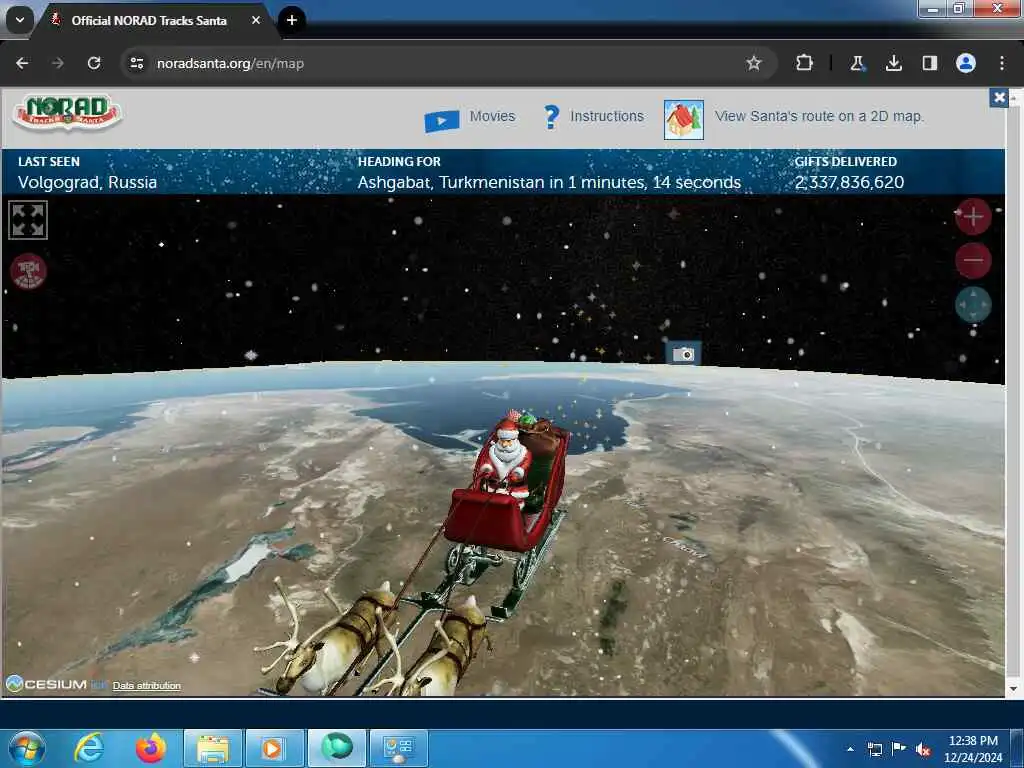
Task: Open a new browser tab
Action: tap(292, 20)
